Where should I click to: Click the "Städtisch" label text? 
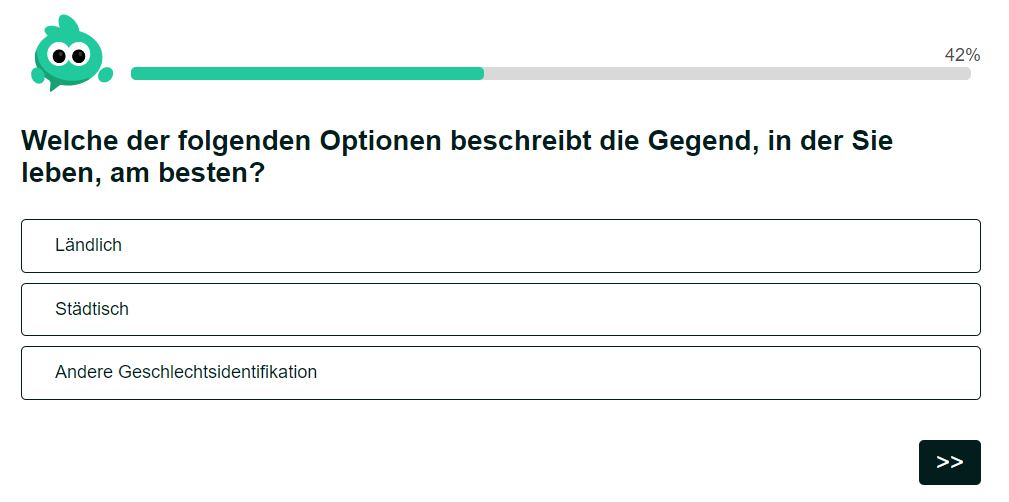pos(92,309)
